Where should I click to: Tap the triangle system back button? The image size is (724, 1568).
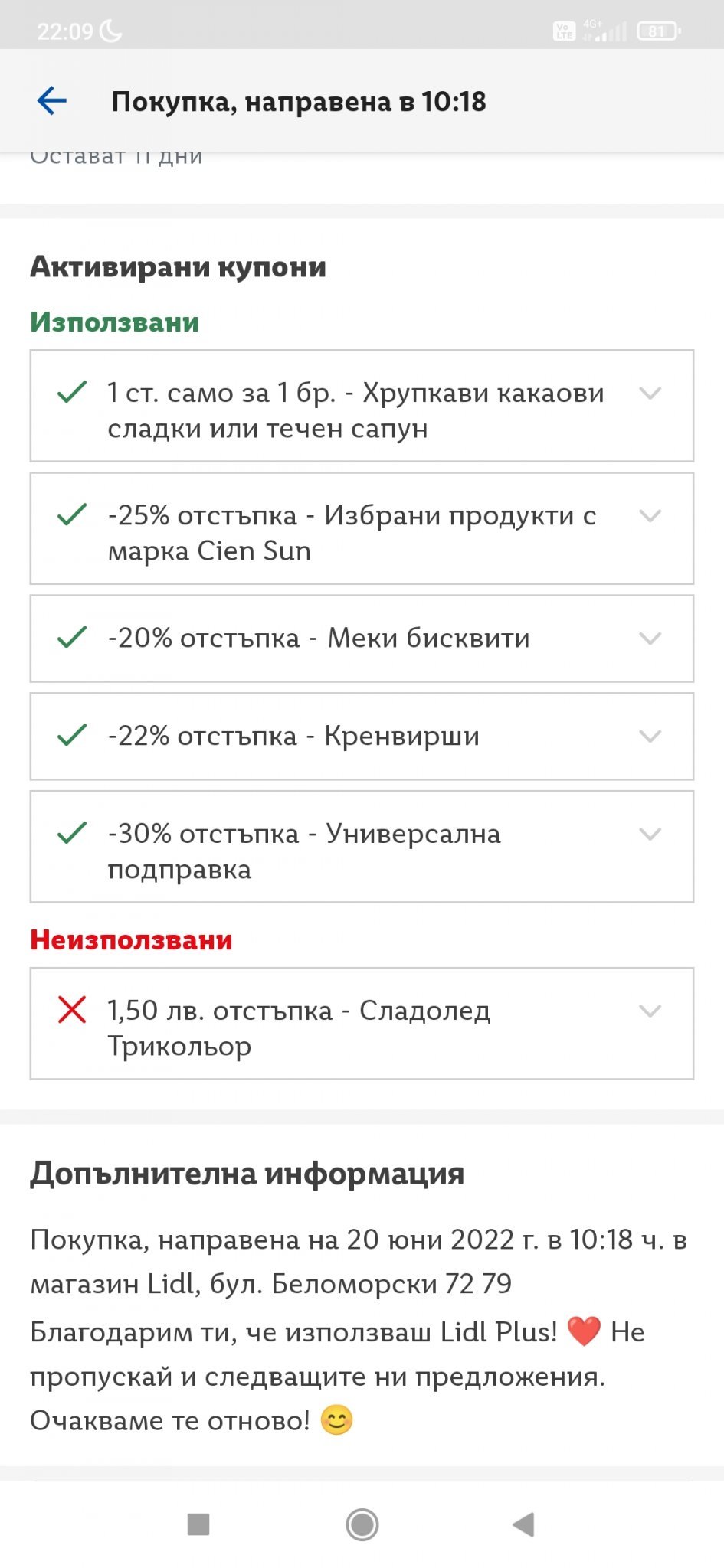click(x=523, y=1524)
